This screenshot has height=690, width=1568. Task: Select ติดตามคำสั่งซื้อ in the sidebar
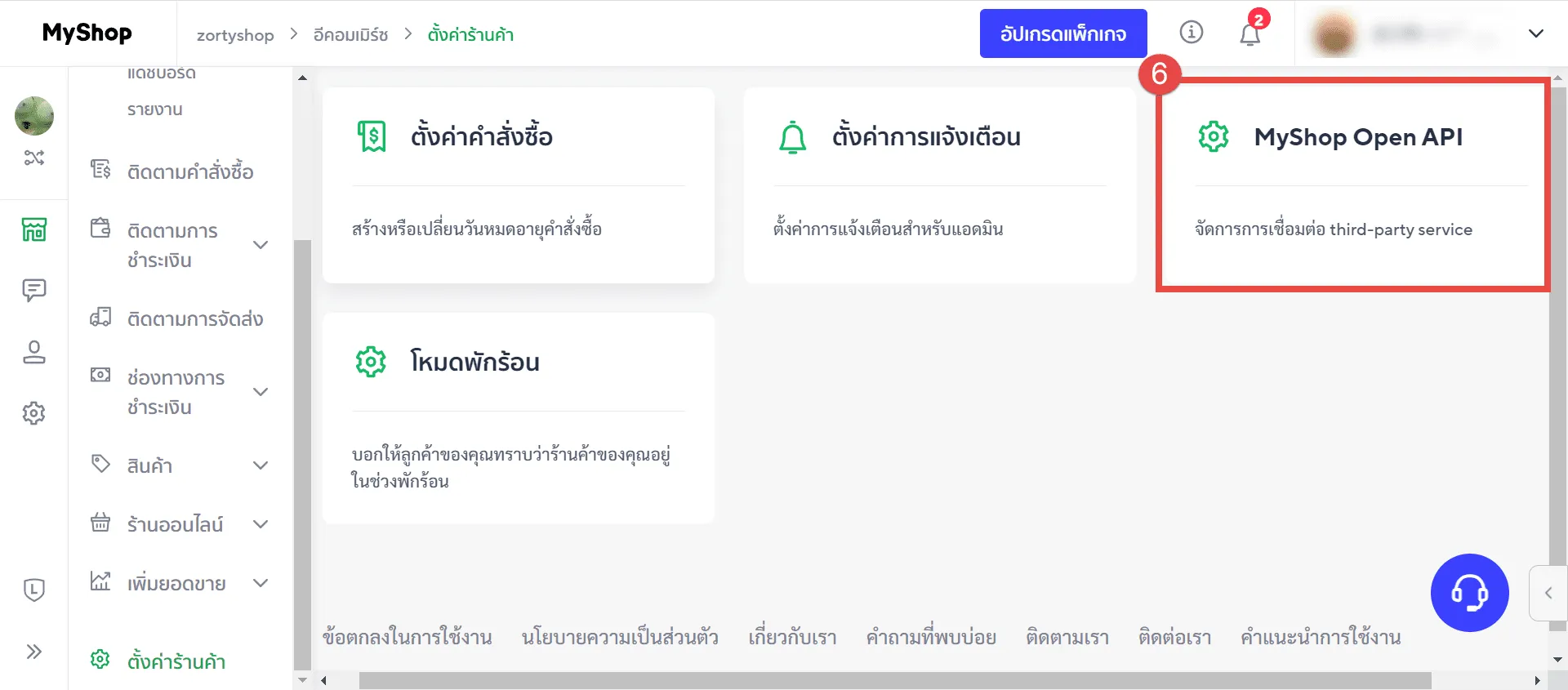pos(189,171)
